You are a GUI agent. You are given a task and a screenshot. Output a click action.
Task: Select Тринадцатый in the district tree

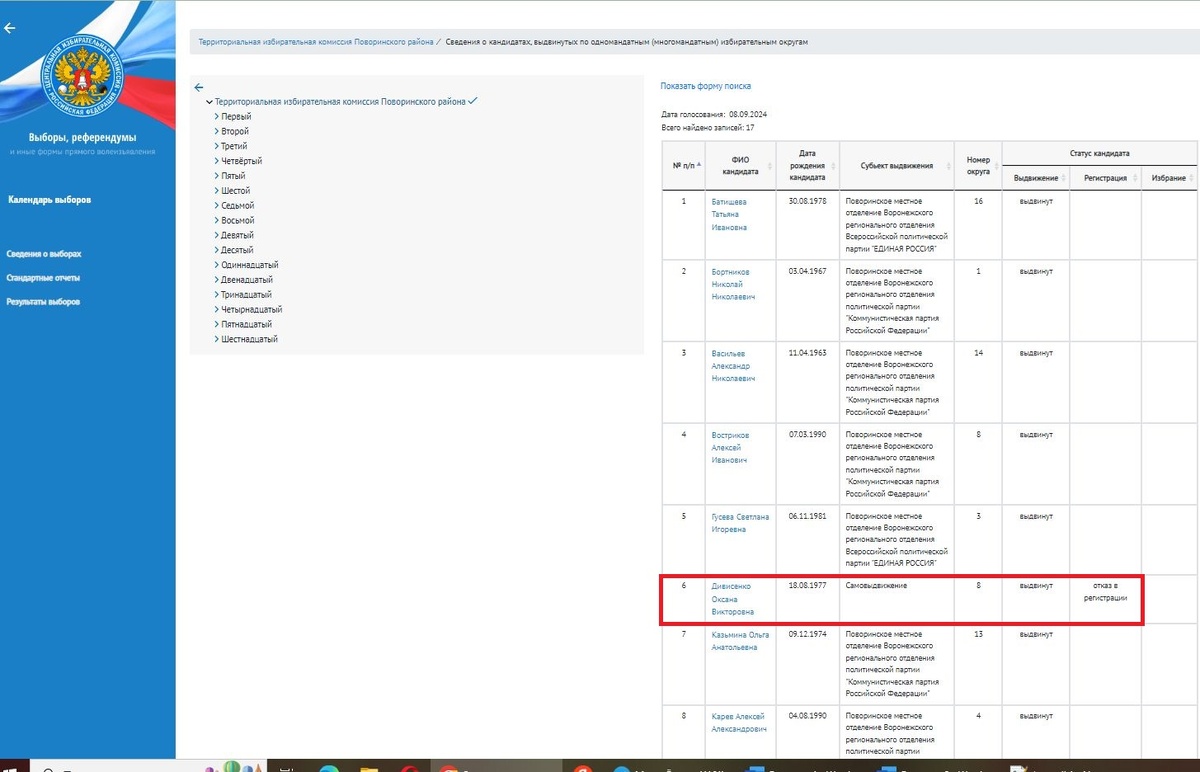[x=246, y=295]
